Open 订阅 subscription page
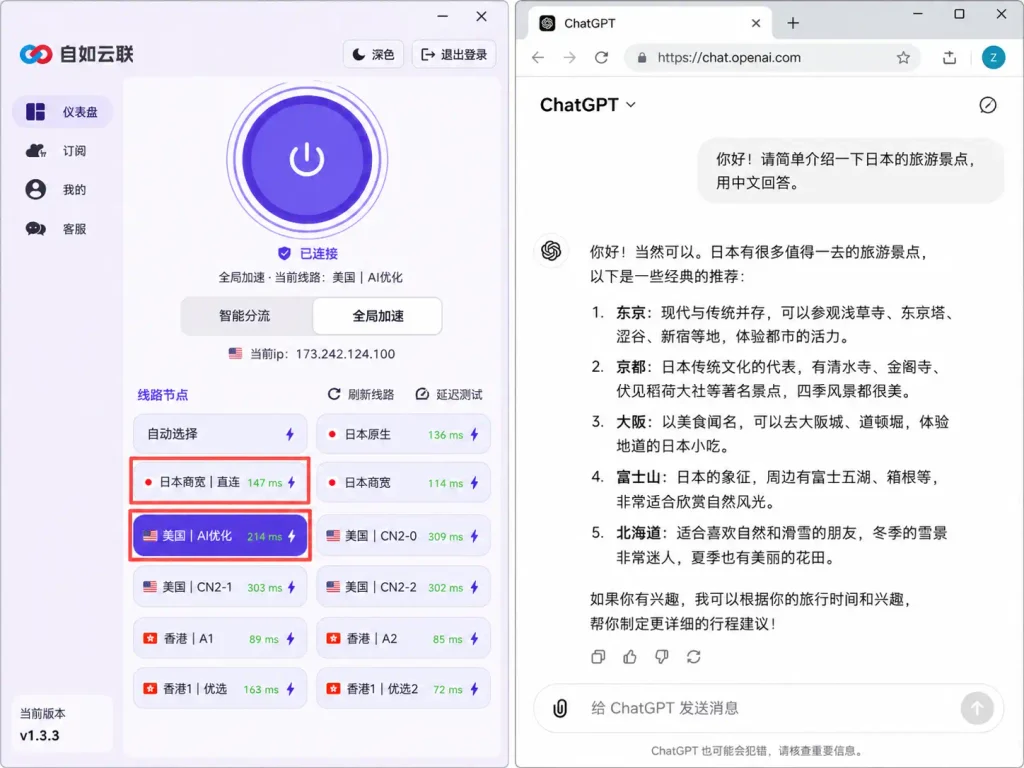Viewport: 1024px width, 768px height. tap(62, 151)
